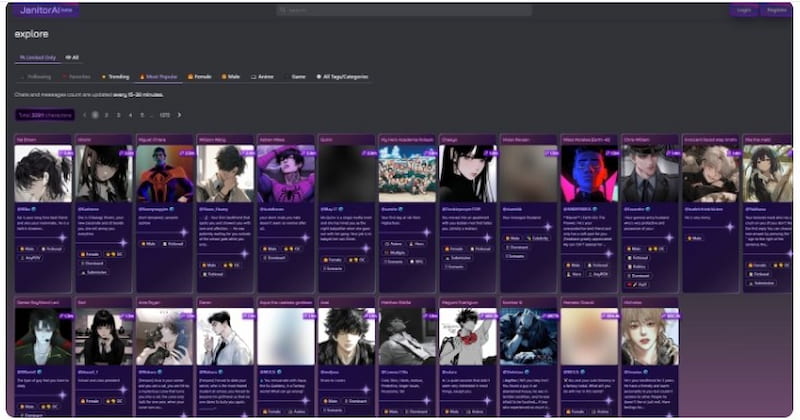Open the blurred black Quinn thumbnail
800x420 pixels.
(346, 174)
